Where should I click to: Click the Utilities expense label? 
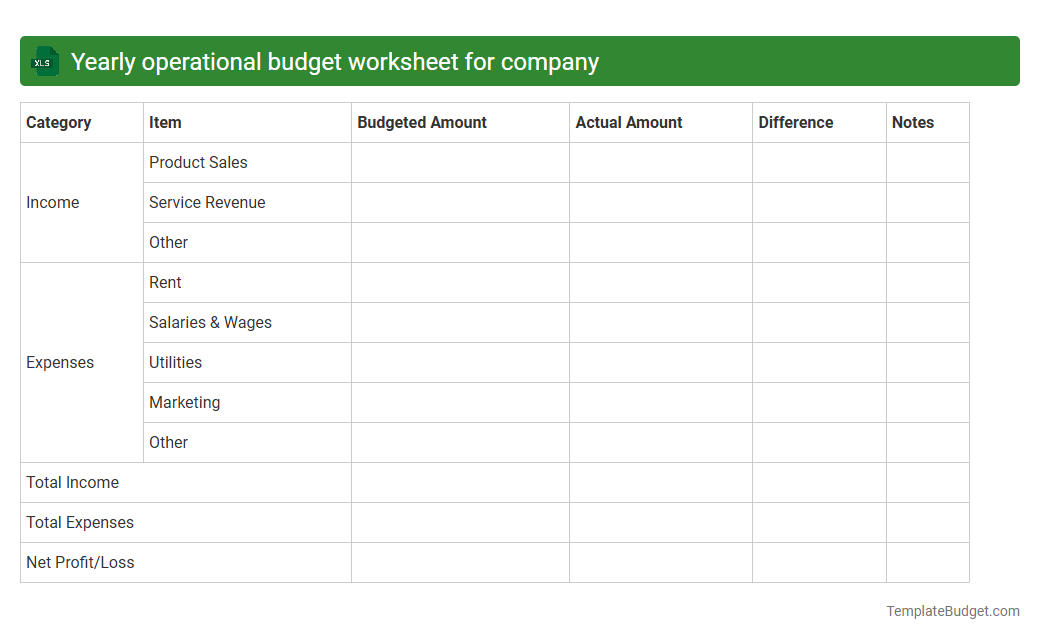click(x=175, y=362)
